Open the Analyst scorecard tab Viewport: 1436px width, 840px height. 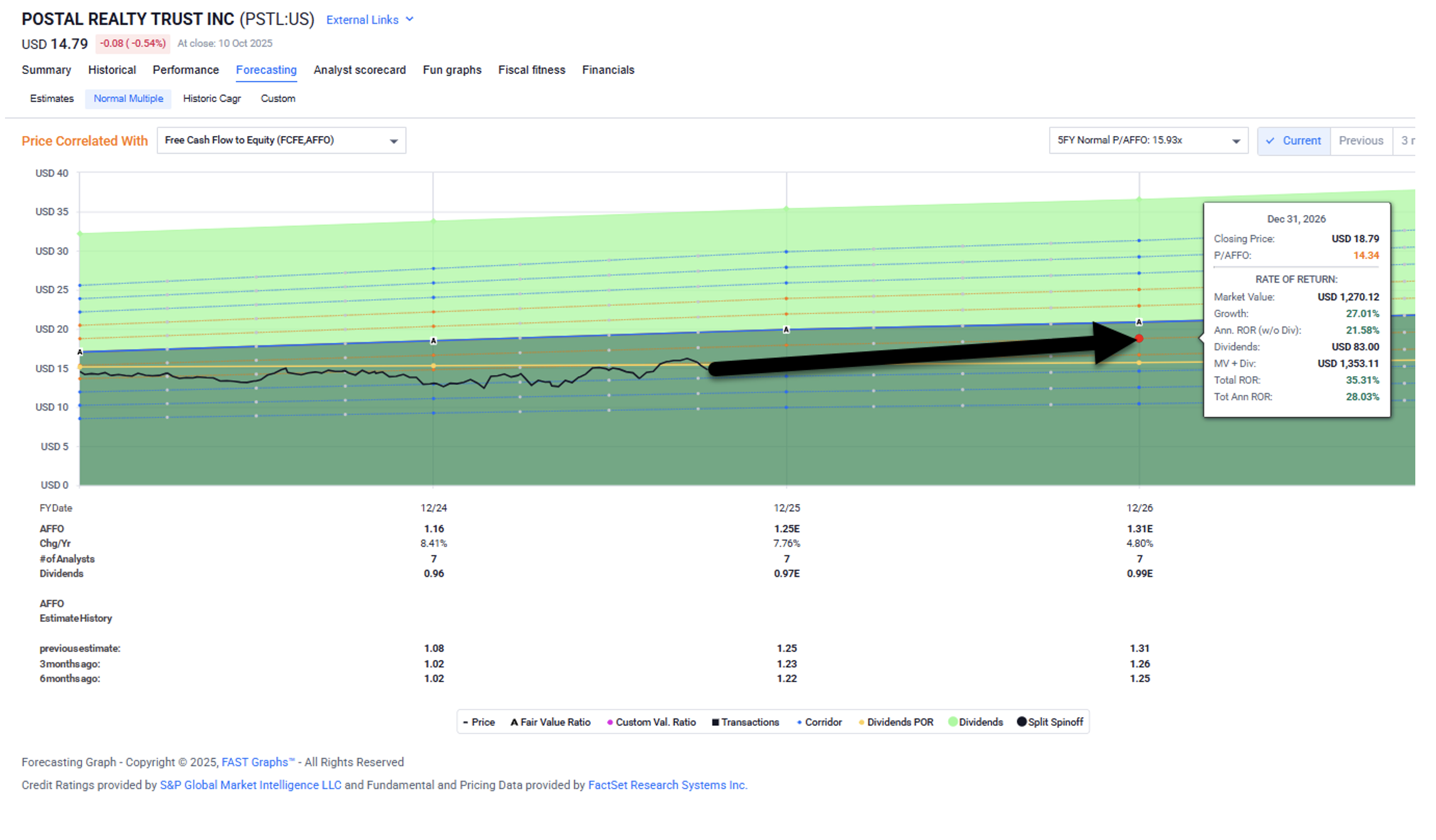(x=359, y=70)
